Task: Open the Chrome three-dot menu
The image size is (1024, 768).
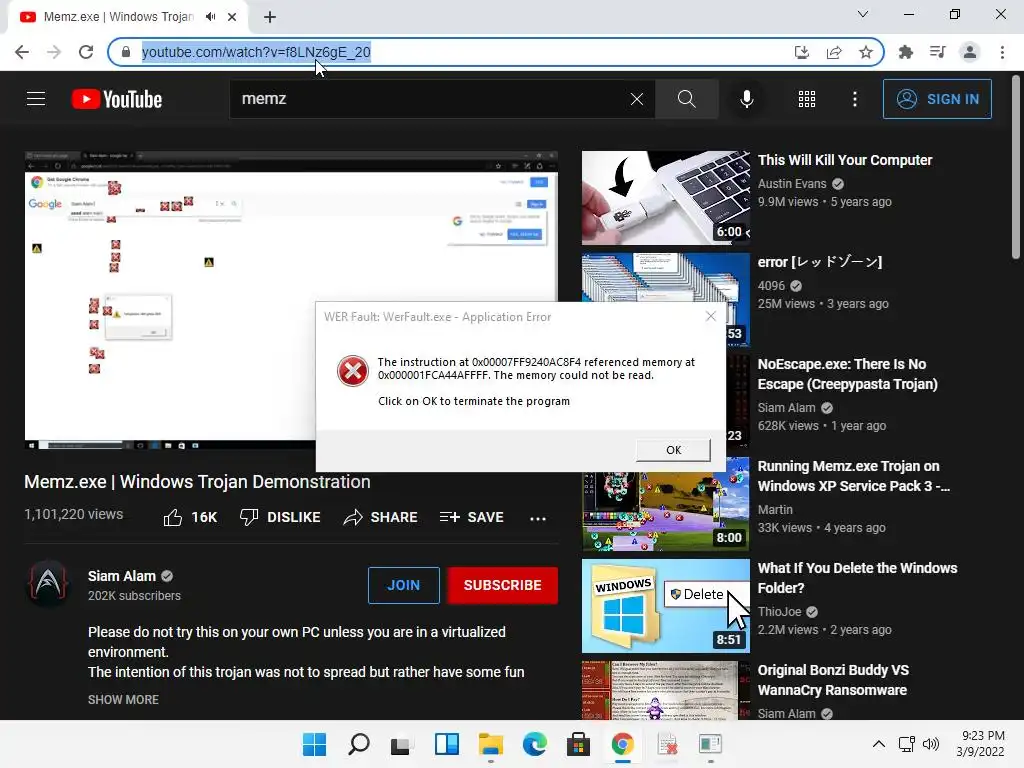Action: tap(1002, 52)
